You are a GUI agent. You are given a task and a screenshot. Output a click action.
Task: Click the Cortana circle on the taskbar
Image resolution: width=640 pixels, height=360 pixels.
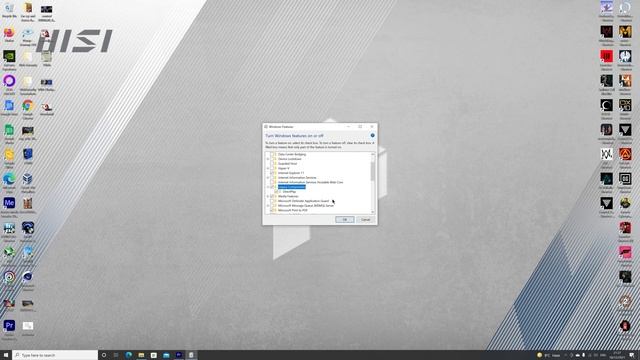[104, 355]
